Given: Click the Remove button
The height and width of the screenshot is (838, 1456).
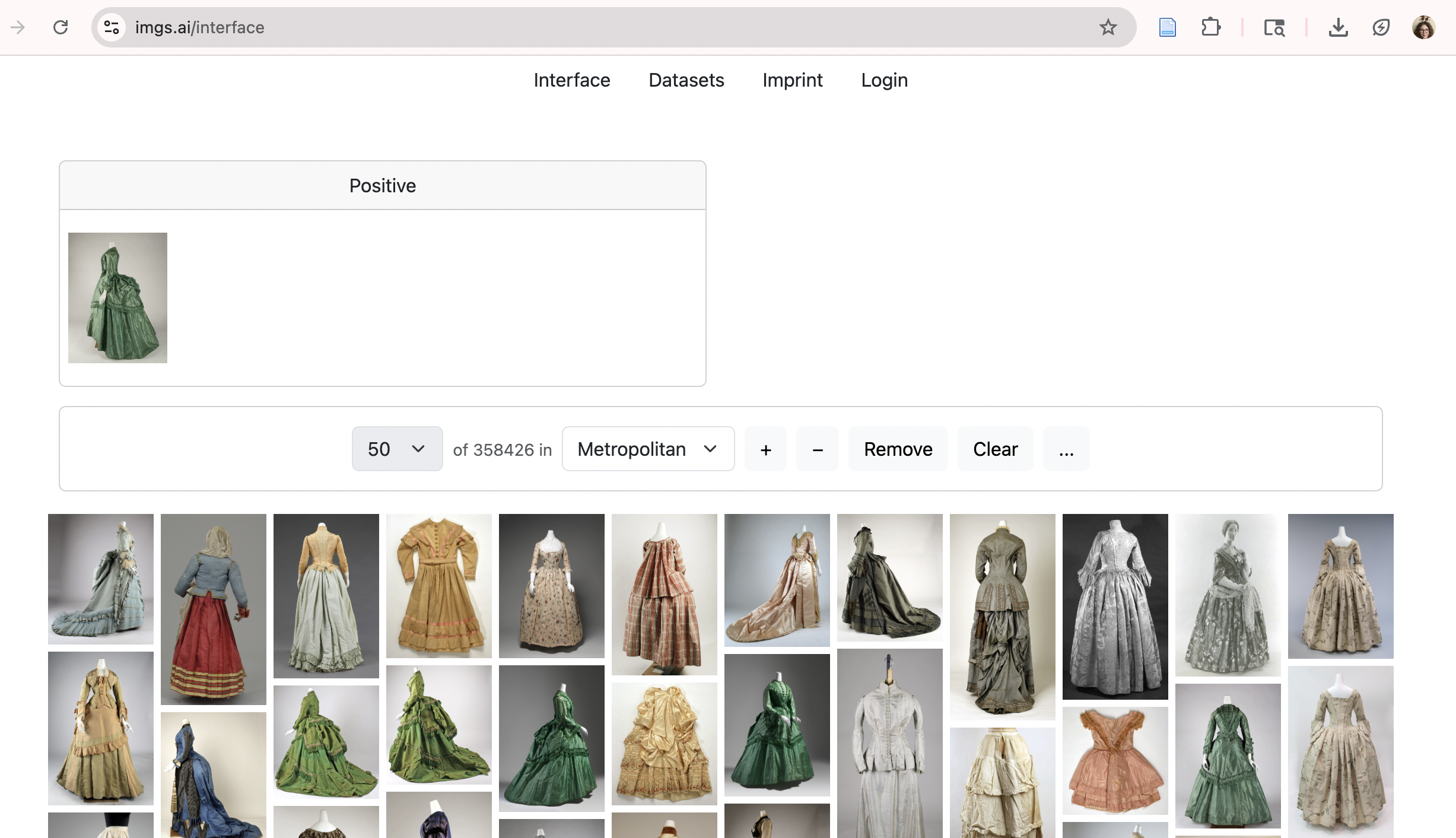Looking at the screenshot, I should (898, 449).
